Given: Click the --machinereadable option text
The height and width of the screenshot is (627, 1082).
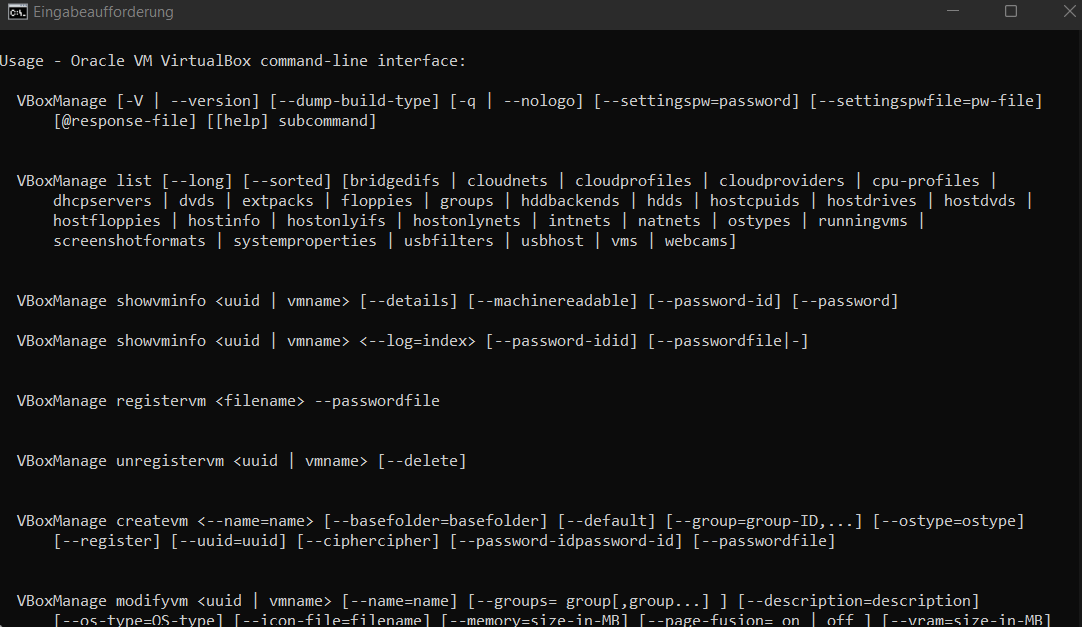Looking at the screenshot, I should [x=552, y=301].
